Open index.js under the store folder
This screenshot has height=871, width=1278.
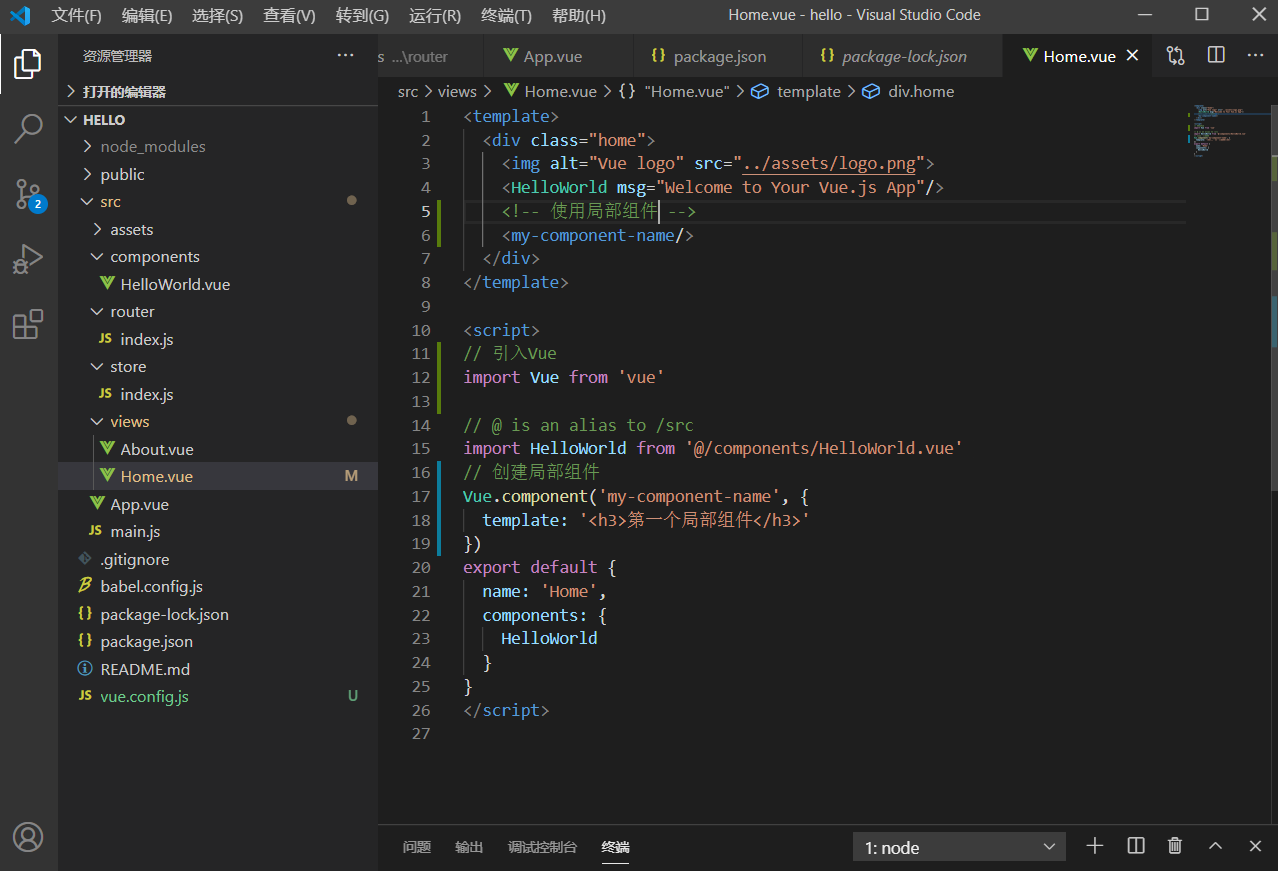pyautogui.click(x=218, y=394)
